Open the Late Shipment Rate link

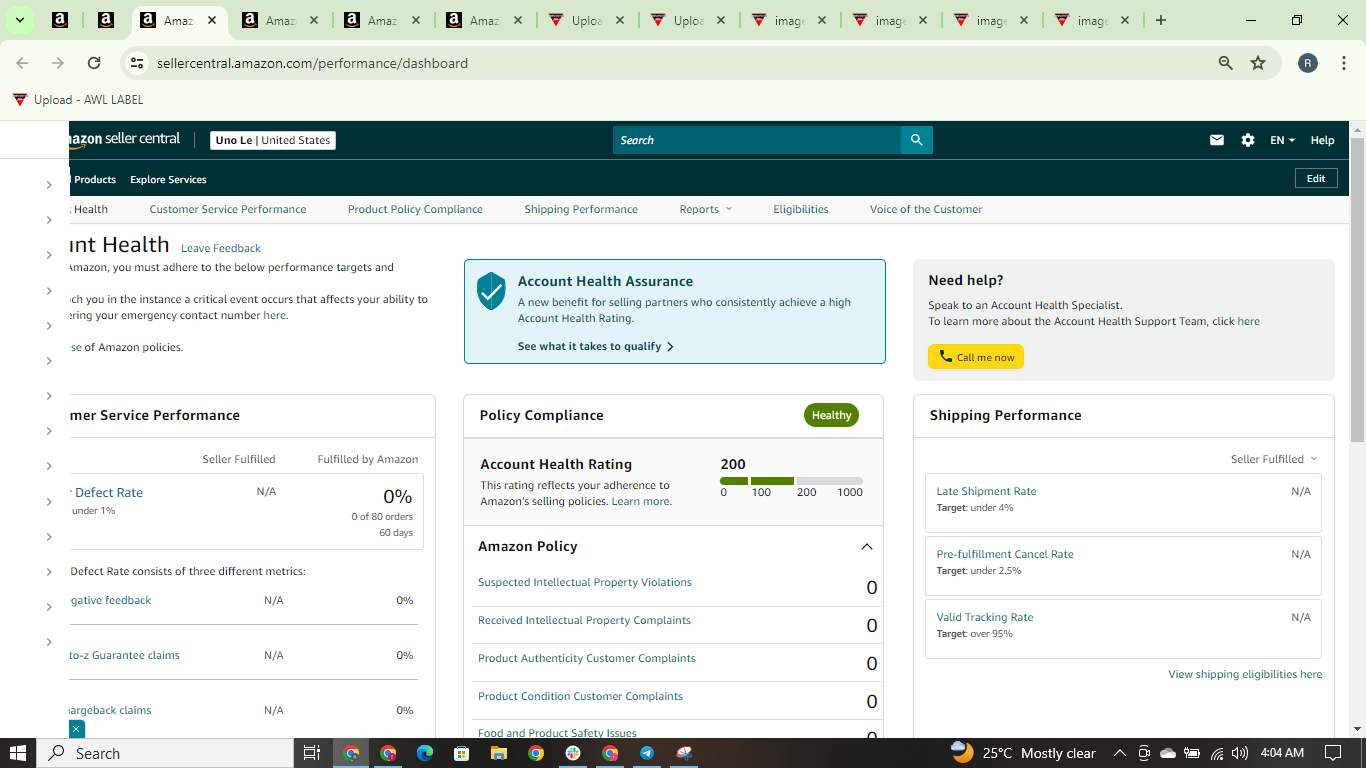(986, 491)
